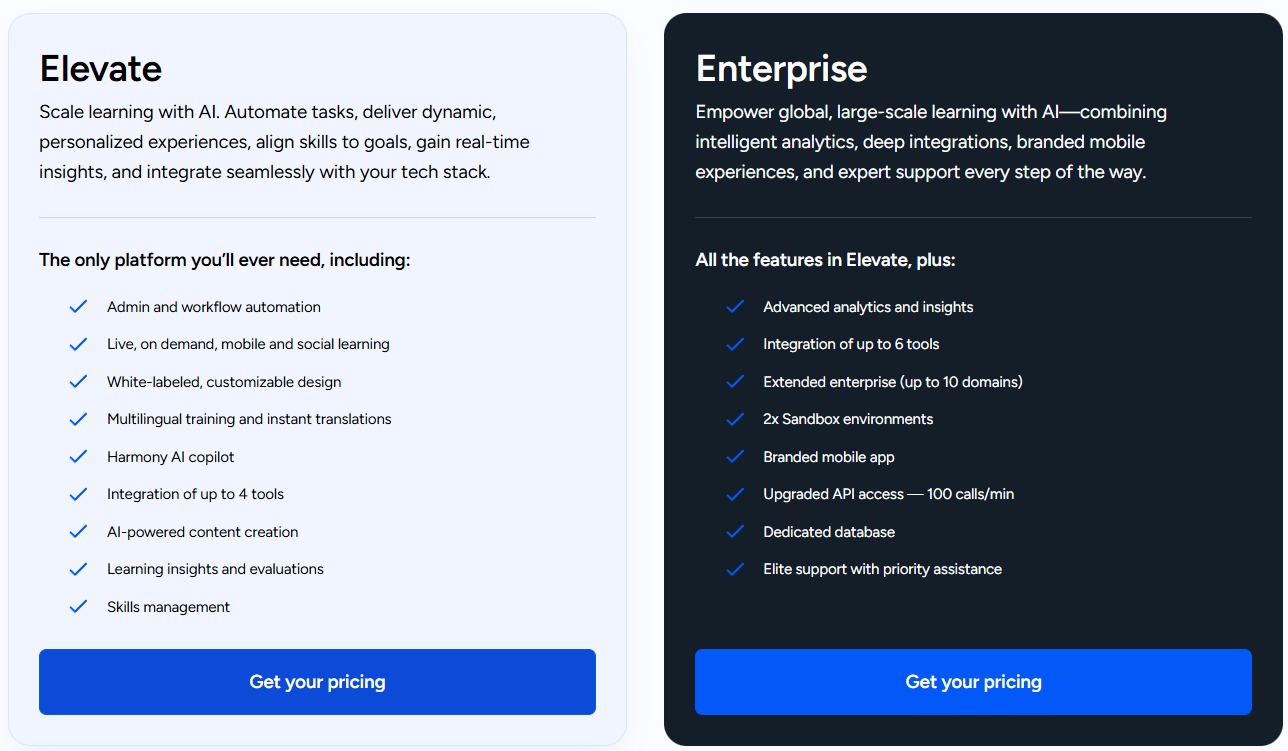1288x751 pixels.
Task: Select the Enterprise plan heading
Action: point(781,69)
